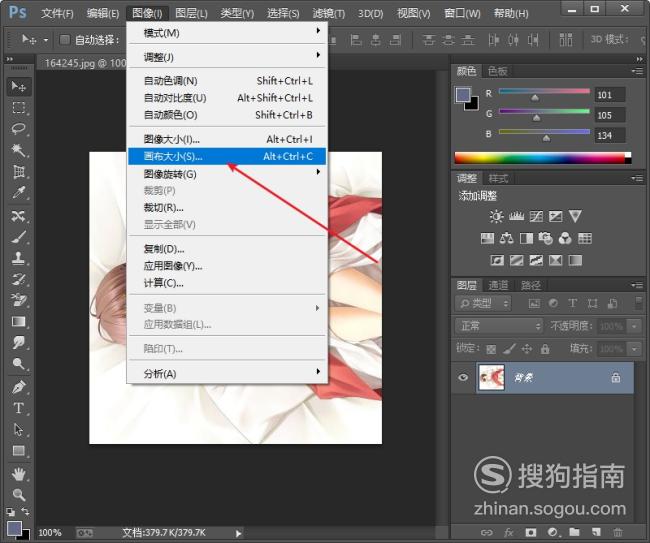Switch to the 色板 tab
Viewport: 650px width, 543px height.
[x=497, y=71]
